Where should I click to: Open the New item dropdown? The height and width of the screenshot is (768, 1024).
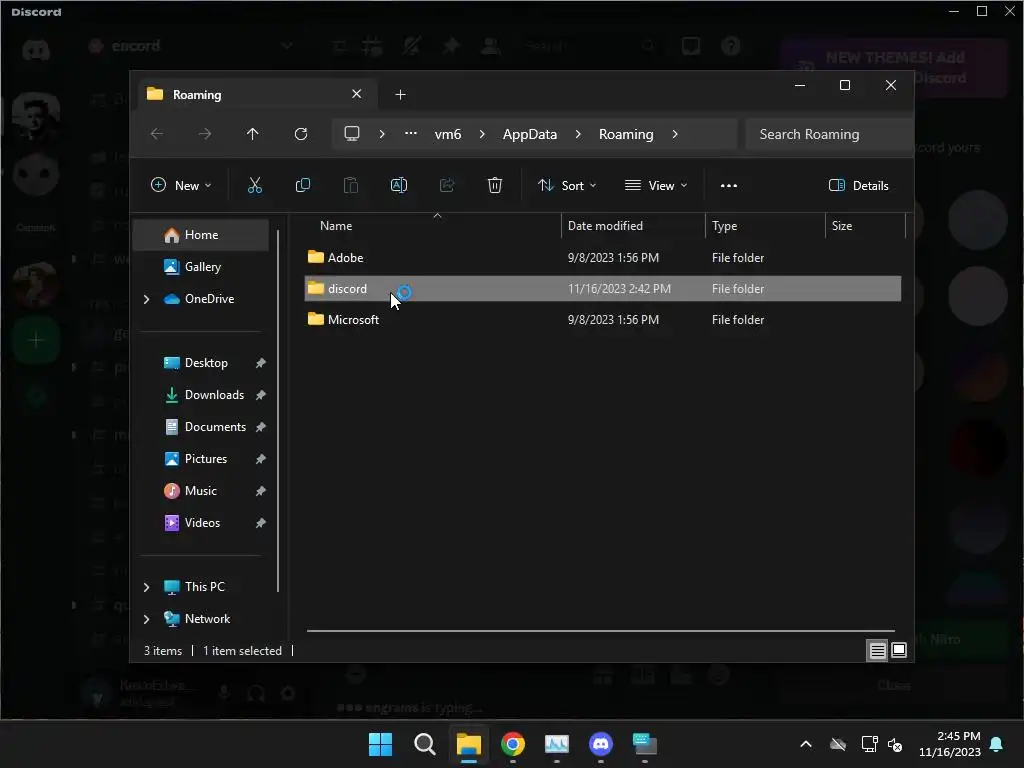click(x=181, y=185)
